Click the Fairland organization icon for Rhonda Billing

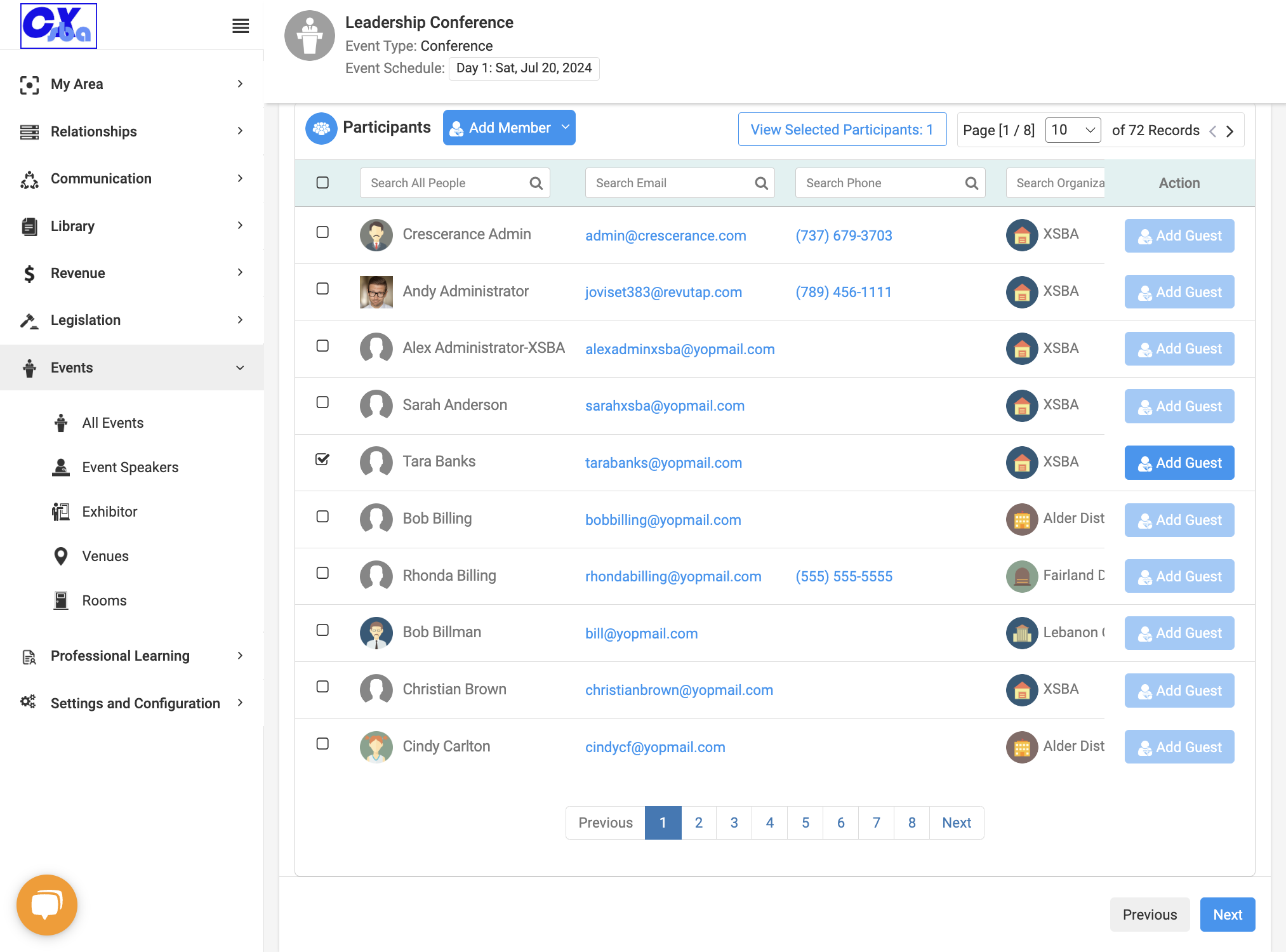pyautogui.click(x=1022, y=576)
